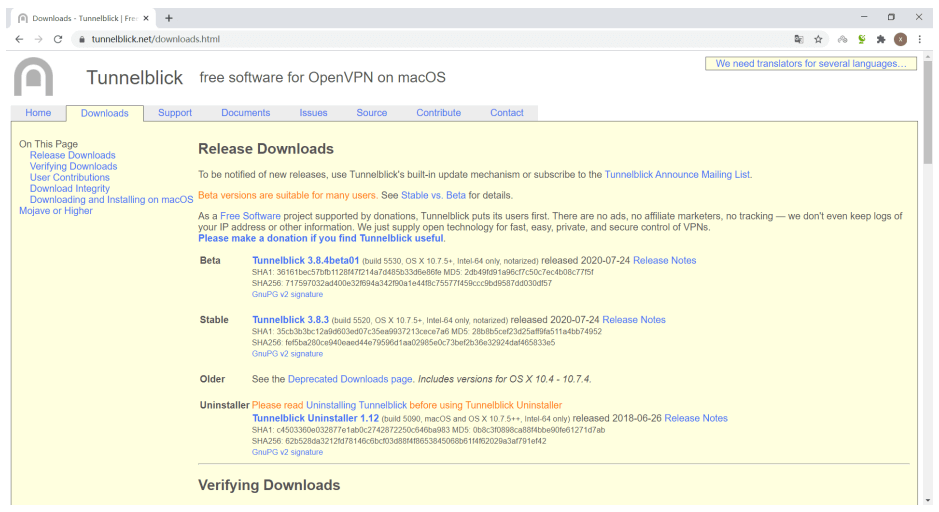Open the puzzle-piece extensions icon
The width and height of the screenshot is (939, 512).
coord(881,39)
